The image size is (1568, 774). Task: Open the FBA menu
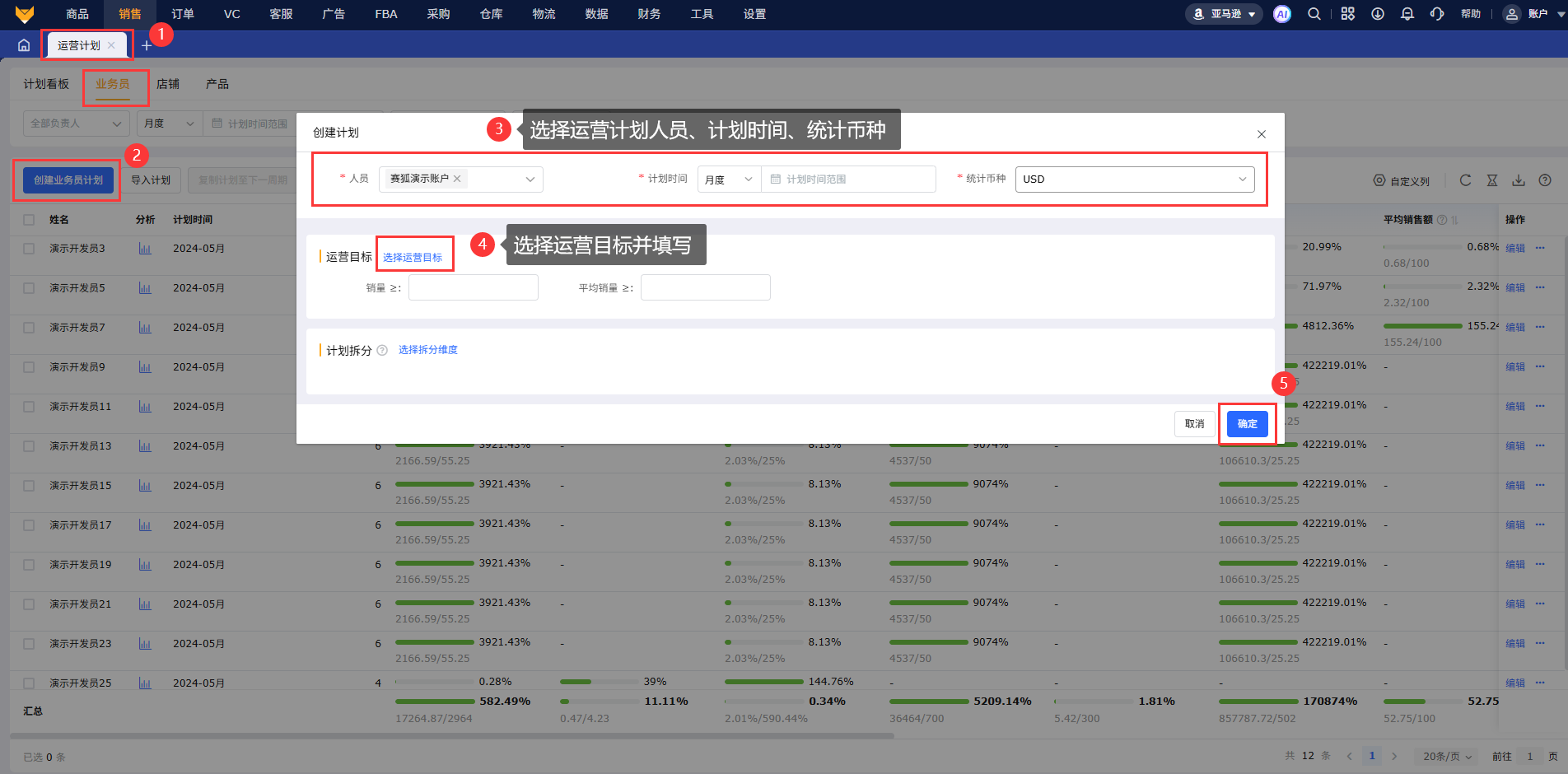coord(386,14)
